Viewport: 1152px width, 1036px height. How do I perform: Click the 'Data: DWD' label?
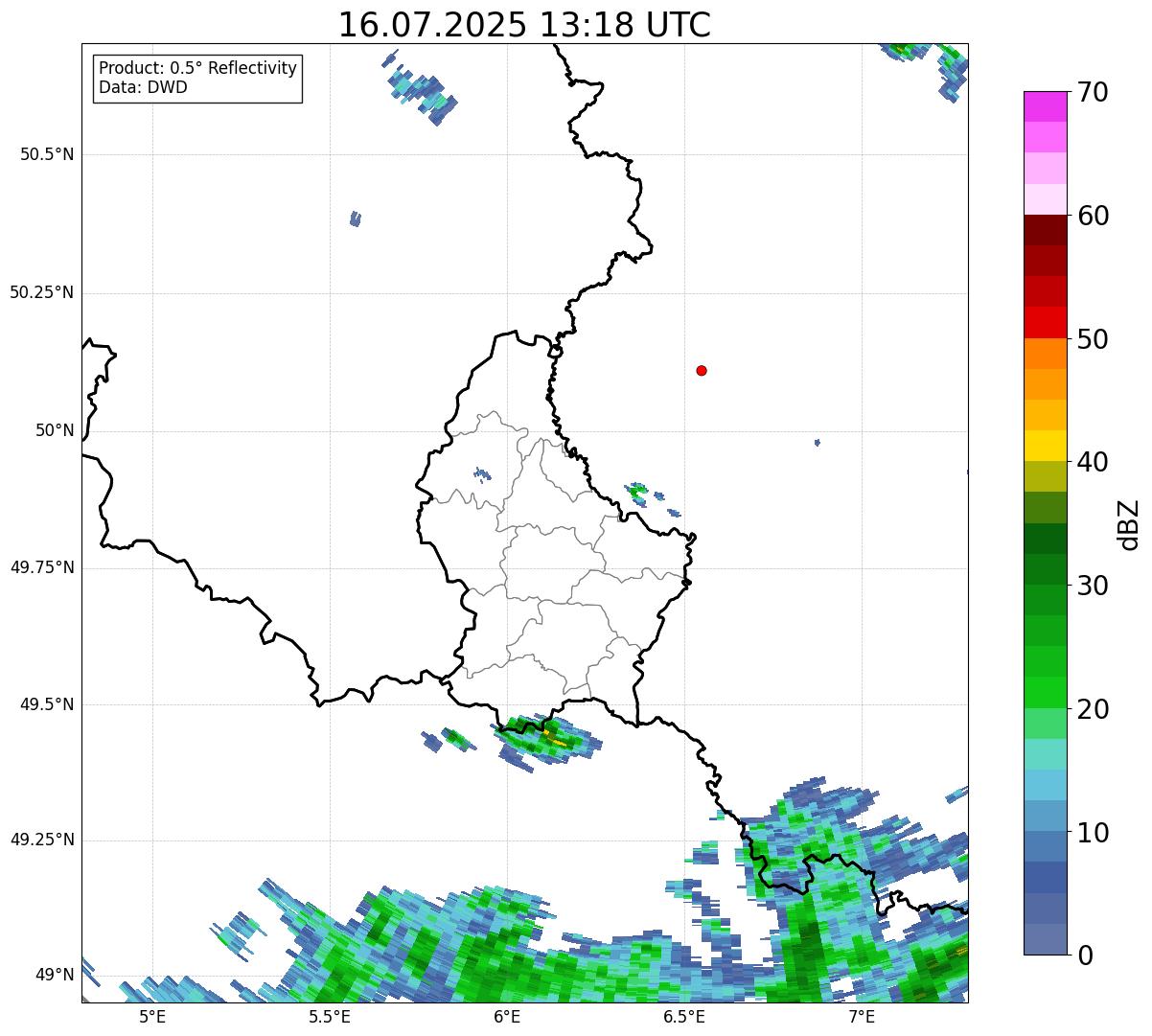point(143,88)
